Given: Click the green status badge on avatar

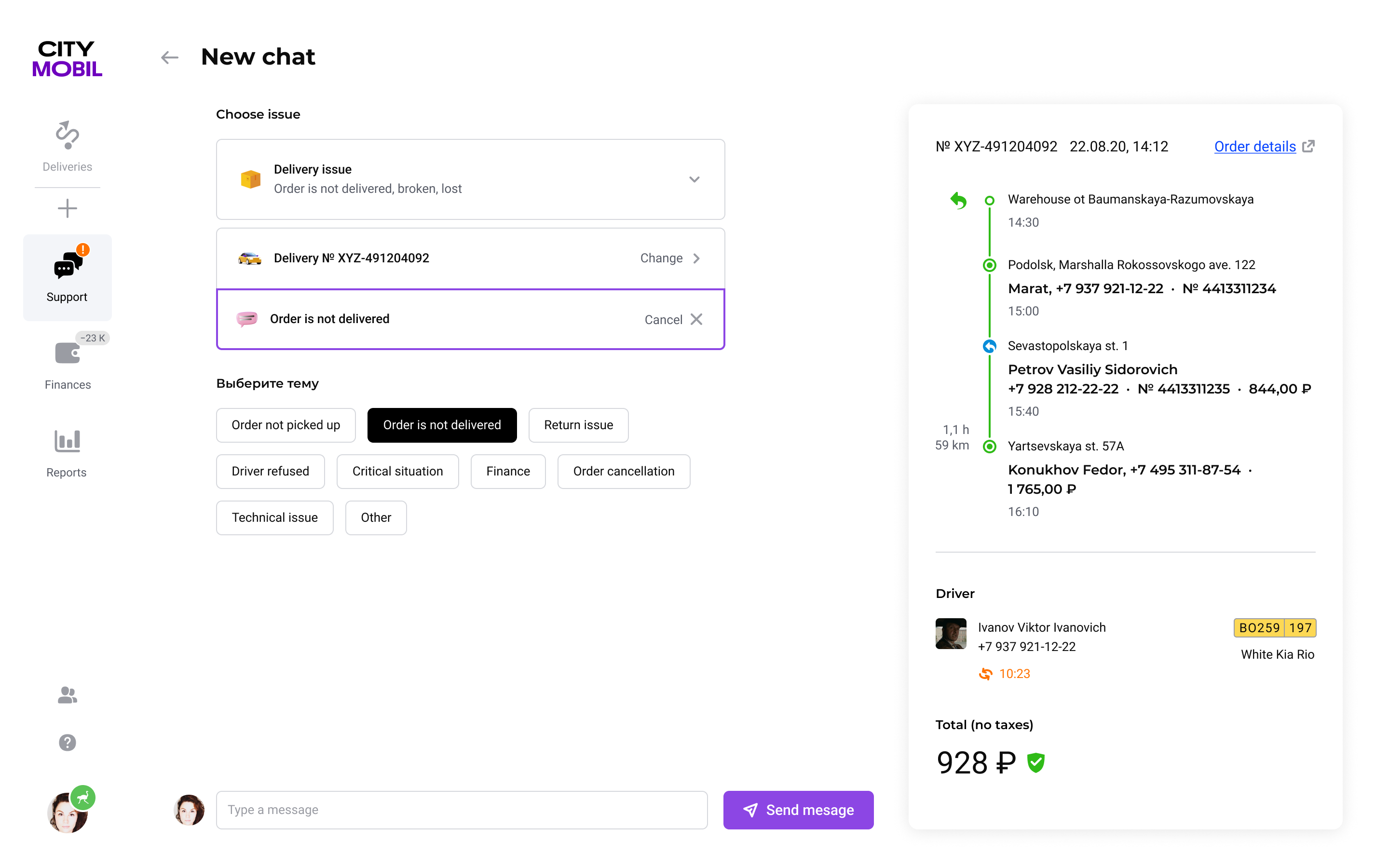Looking at the screenshot, I should click(x=83, y=798).
